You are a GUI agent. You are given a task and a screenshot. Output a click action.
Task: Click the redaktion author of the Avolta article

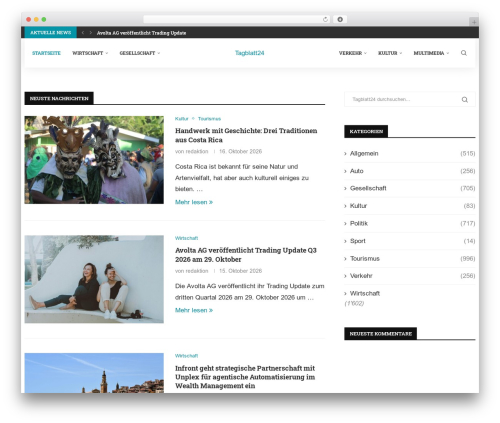point(197,271)
